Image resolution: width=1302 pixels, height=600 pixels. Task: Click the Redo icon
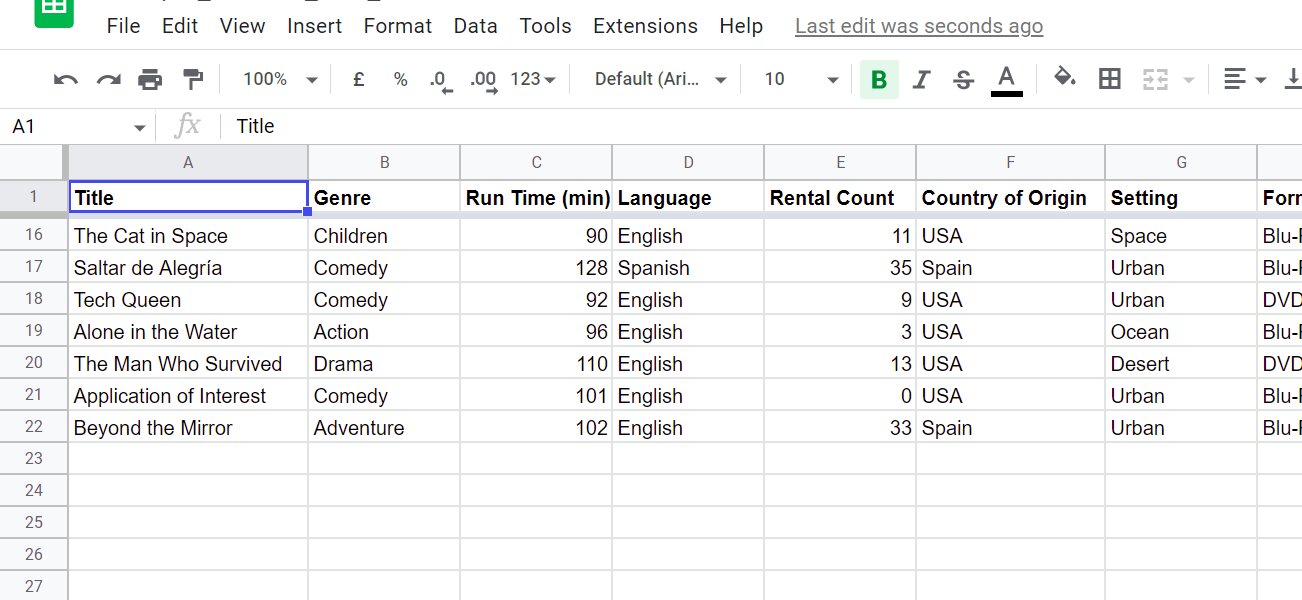107,78
